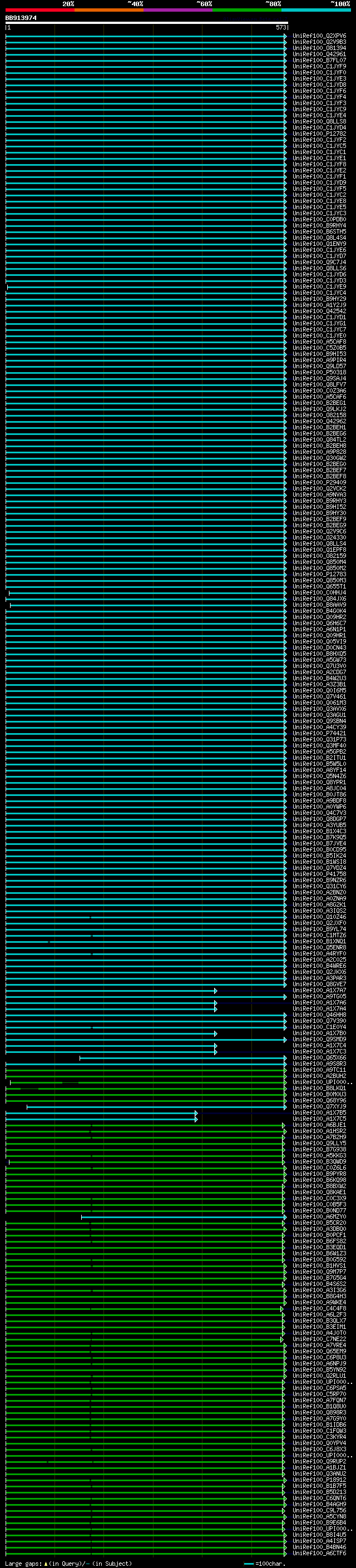The height and width of the screenshot is (1568, 356).
Task: Click hit UniRef100_P12782
Action: [319, 134]
